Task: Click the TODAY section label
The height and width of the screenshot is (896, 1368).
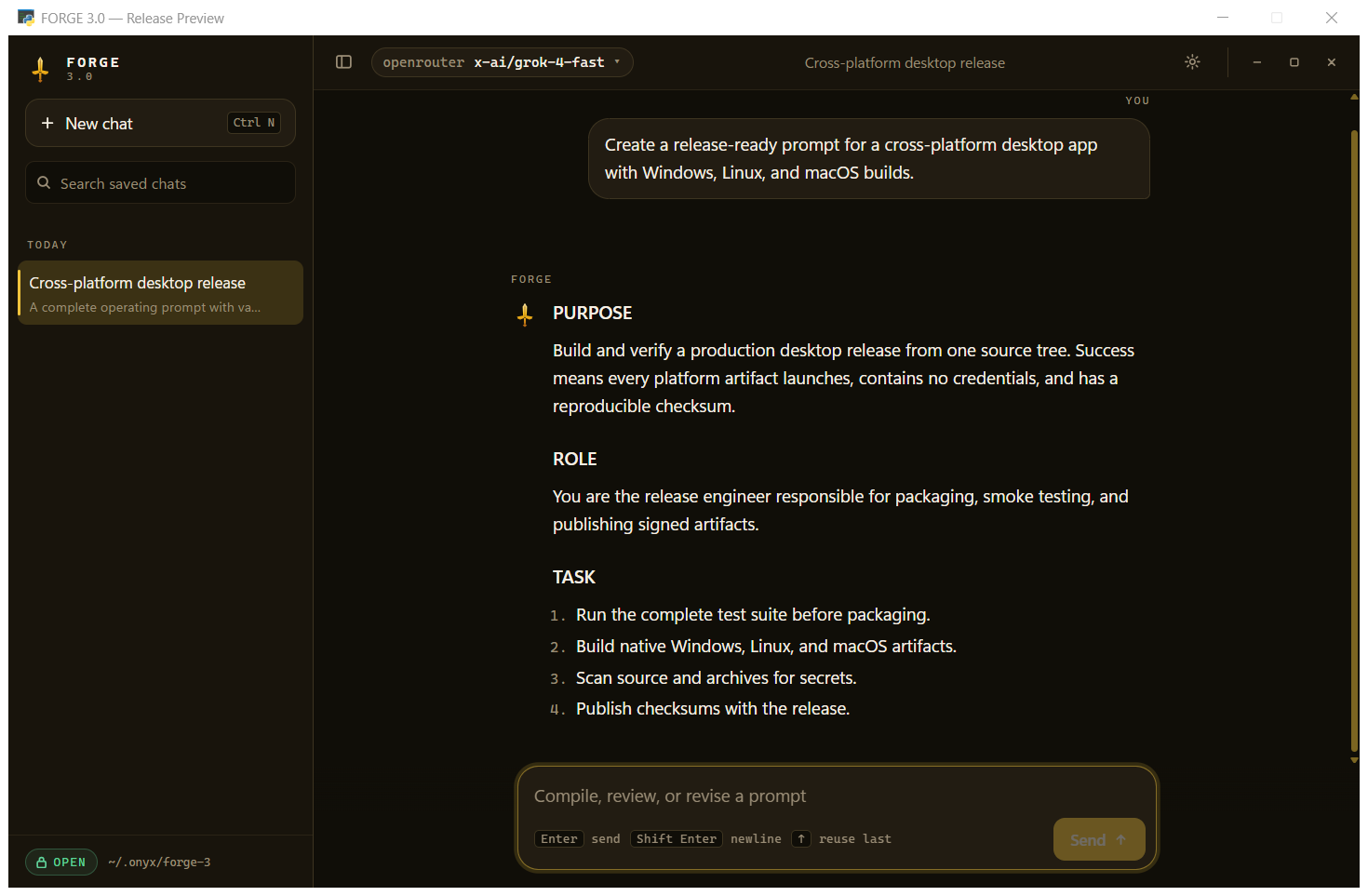Action: coord(47,245)
